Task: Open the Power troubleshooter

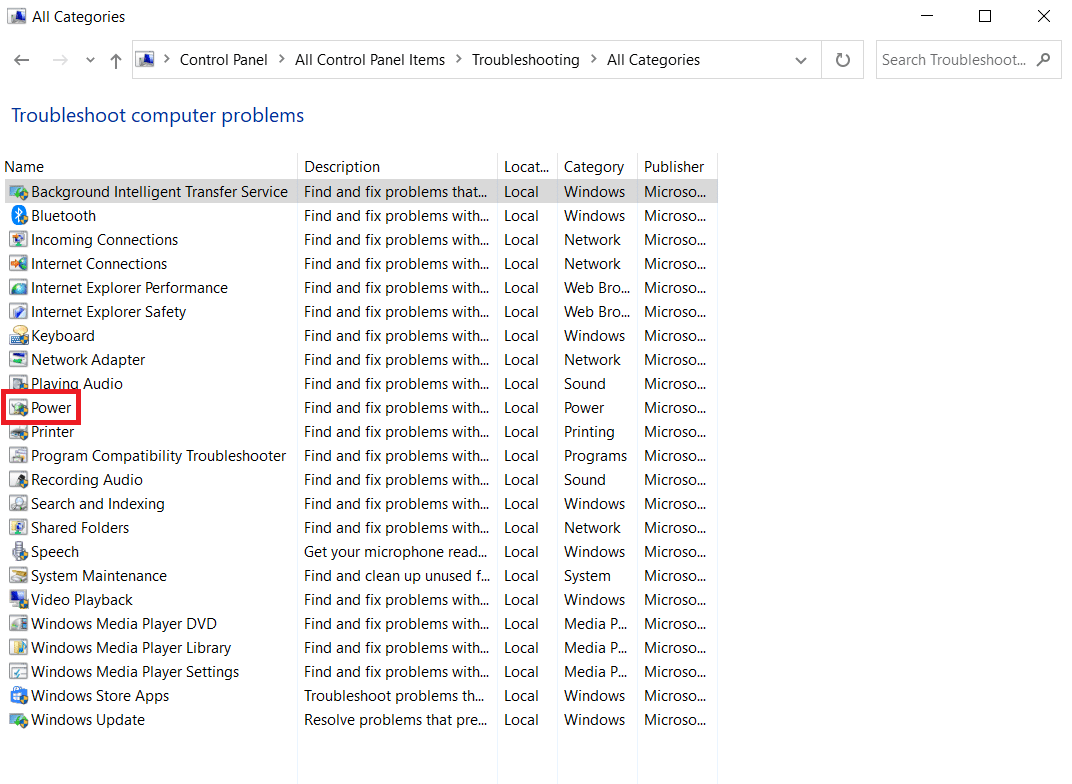Action: [x=51, y=408]
